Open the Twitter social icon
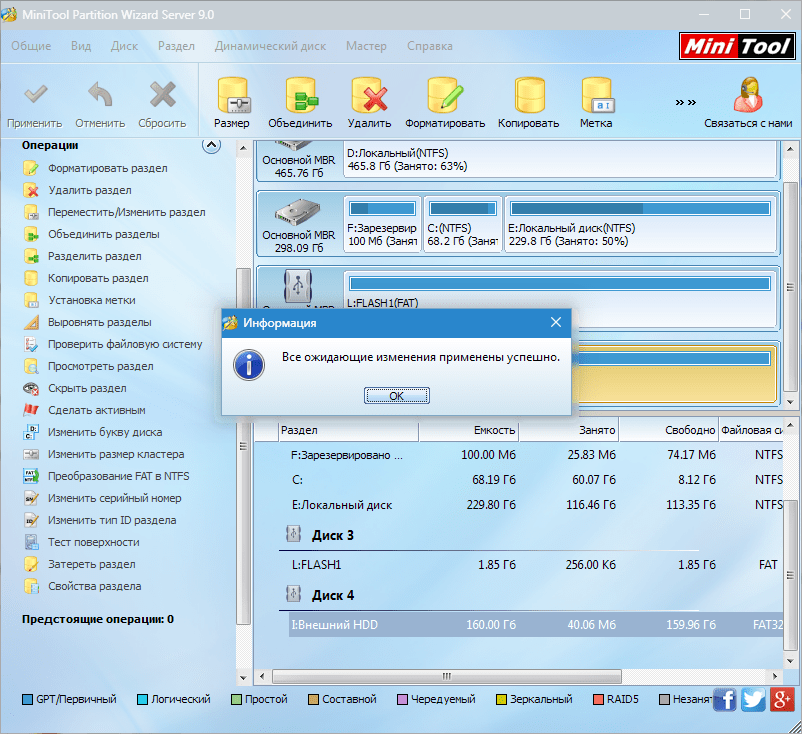This screenshot has width=802, height=734. (x=754, y=699)
